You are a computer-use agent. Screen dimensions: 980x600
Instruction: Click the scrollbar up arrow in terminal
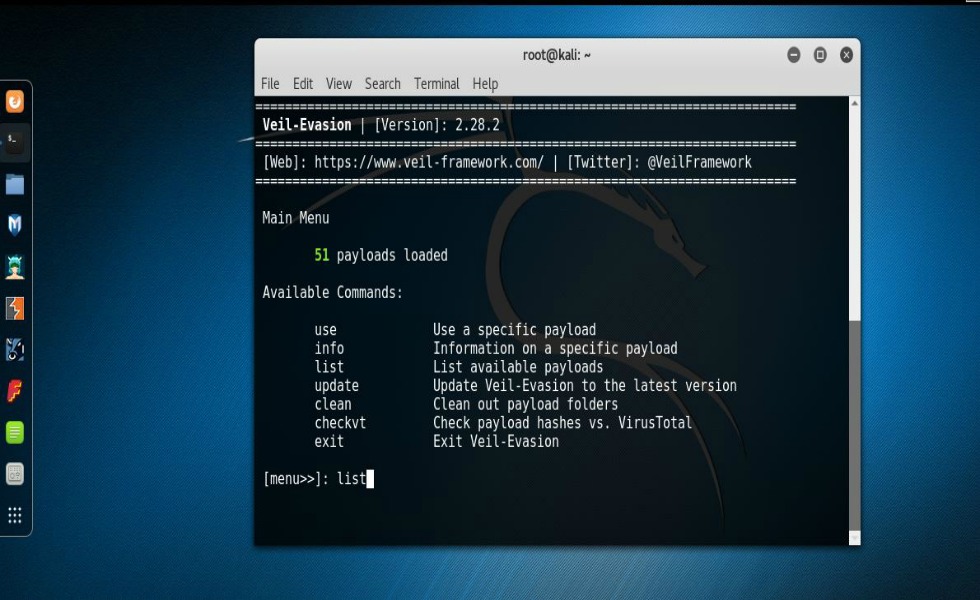coord(854,102)
